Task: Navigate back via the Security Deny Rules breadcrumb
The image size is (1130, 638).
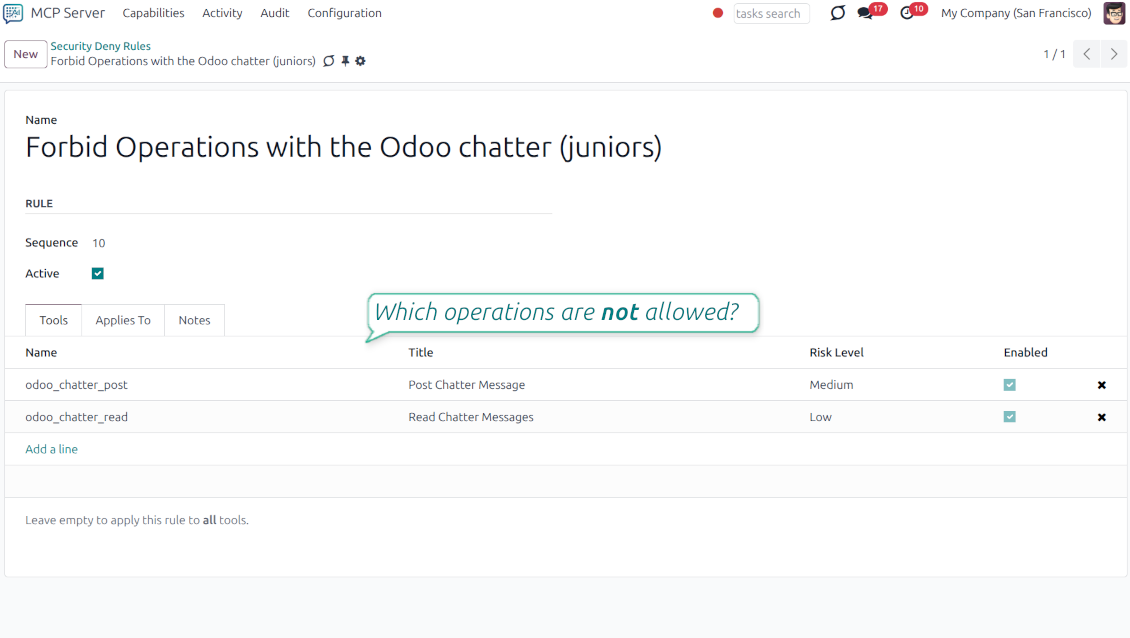Action: [x=100, y=45]
